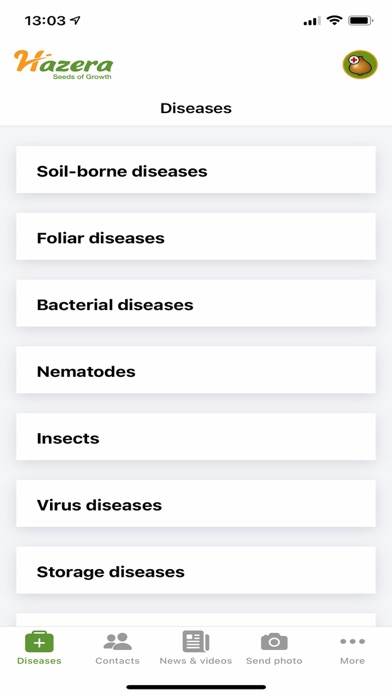Open Soil-borne diseases category
Viewport: 392px width, 696px height.
coord(196,170)
